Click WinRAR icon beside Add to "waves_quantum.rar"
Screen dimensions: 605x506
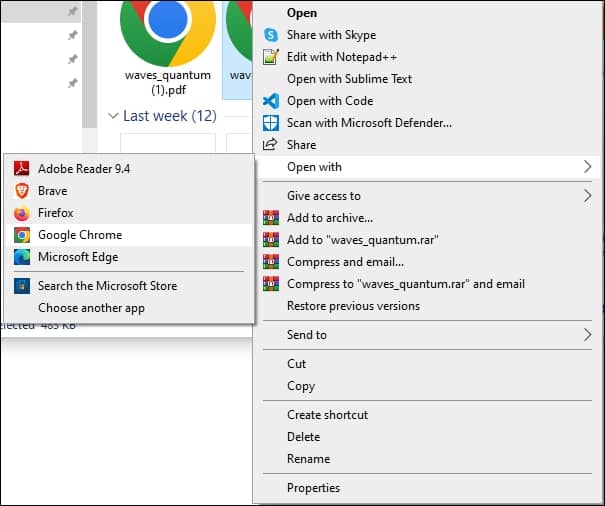pos(271,240)
